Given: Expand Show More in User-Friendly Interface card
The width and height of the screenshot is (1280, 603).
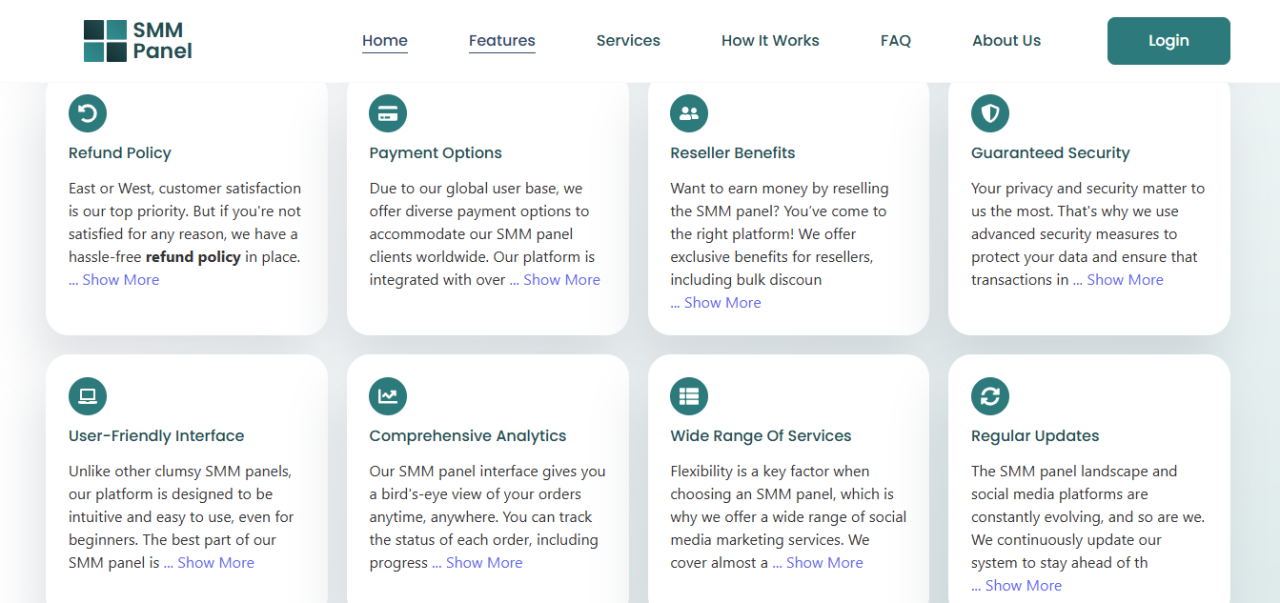Looking at the screenshot, I should coord(209,563).
